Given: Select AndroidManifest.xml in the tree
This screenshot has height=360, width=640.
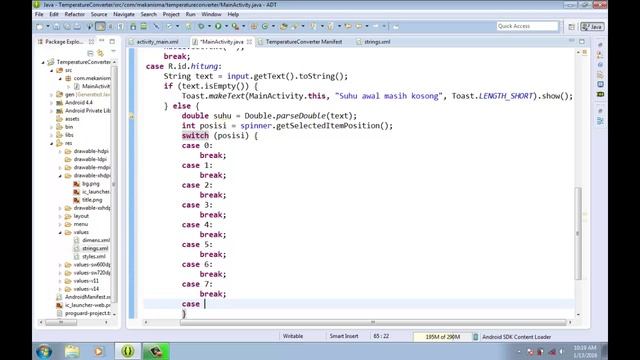Looking at the screenshot, I should pyautogui.click(x=87, y=297).
